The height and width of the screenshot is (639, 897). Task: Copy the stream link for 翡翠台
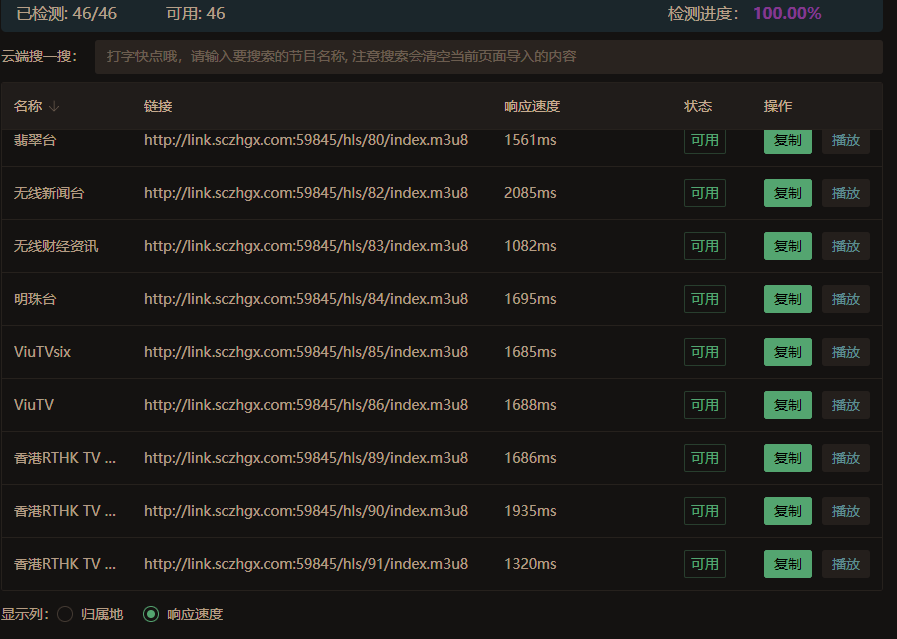(x=787, y=140)
